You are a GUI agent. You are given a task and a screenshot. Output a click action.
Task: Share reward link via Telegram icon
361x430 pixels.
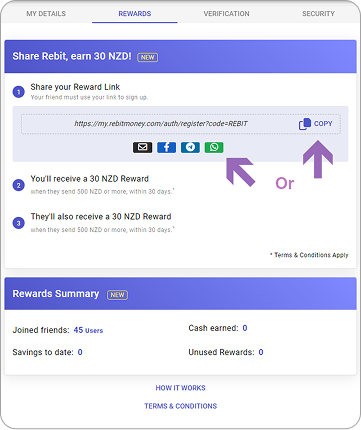click(x=190, y=147)
